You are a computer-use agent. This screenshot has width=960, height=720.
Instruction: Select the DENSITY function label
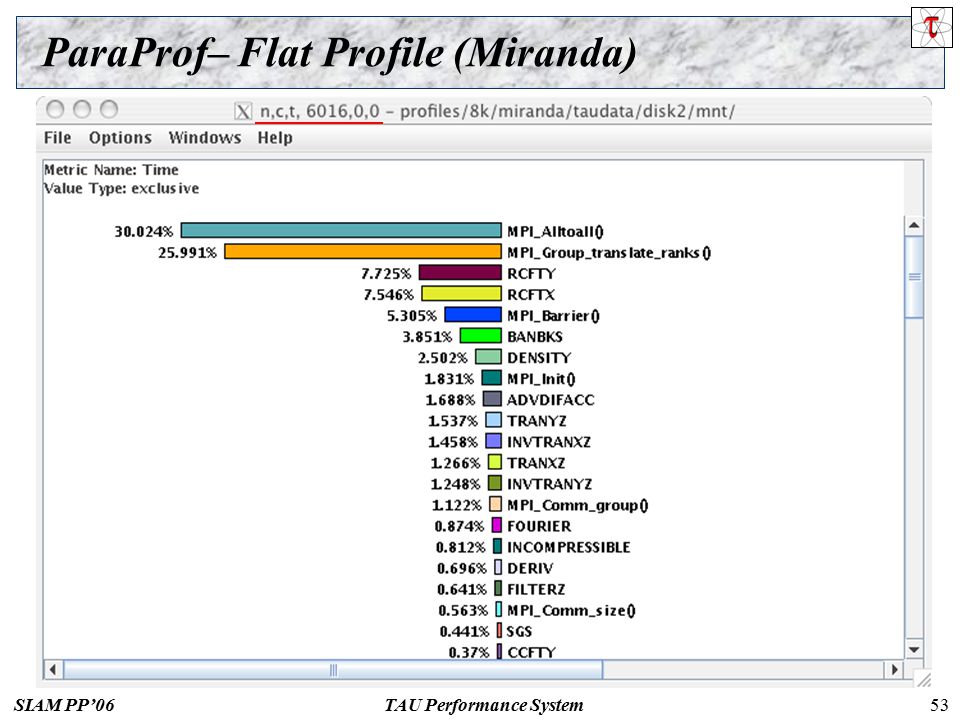539,358
